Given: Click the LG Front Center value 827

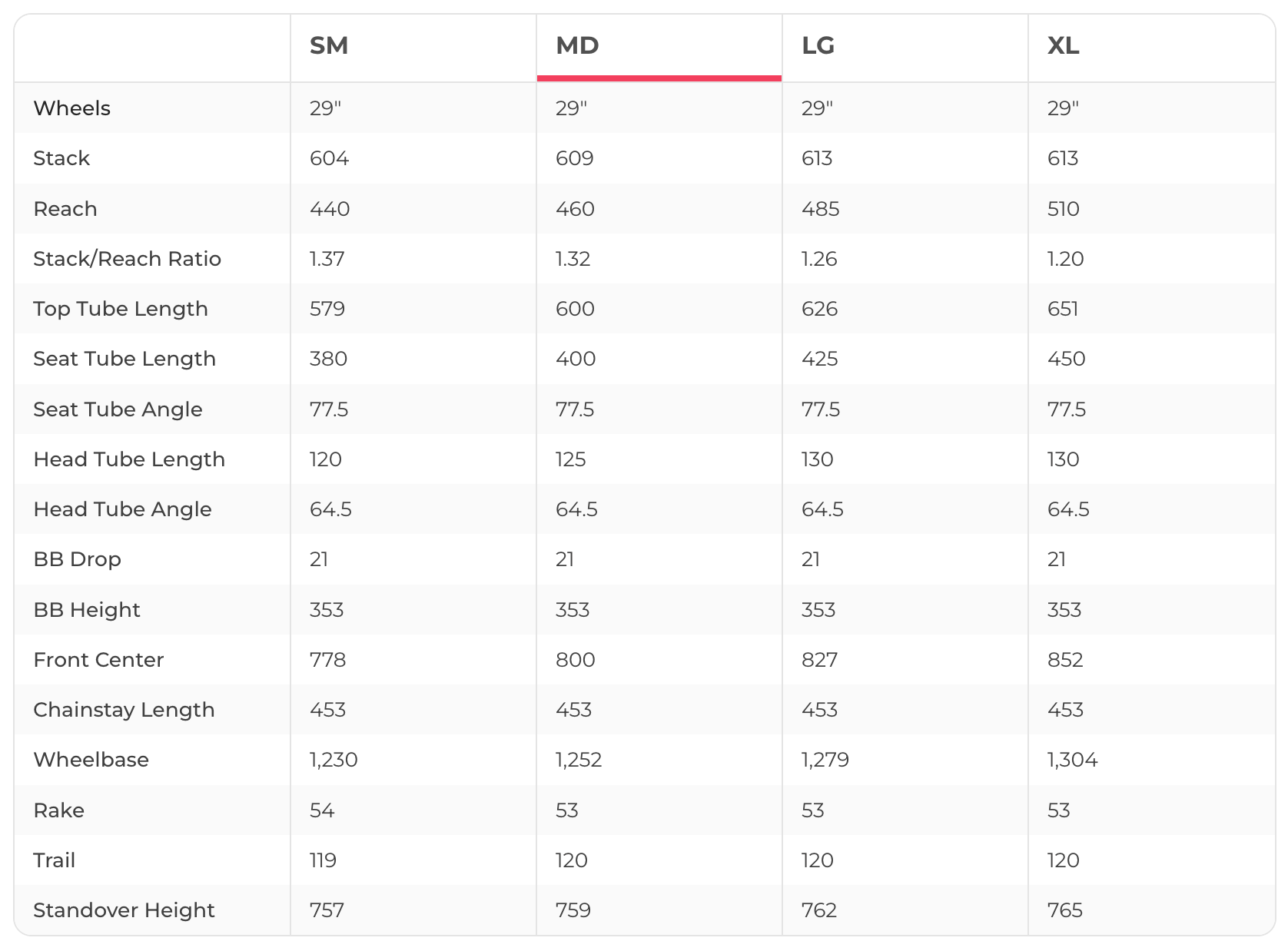Looking at the screenshot, I should tap(819, 660).
